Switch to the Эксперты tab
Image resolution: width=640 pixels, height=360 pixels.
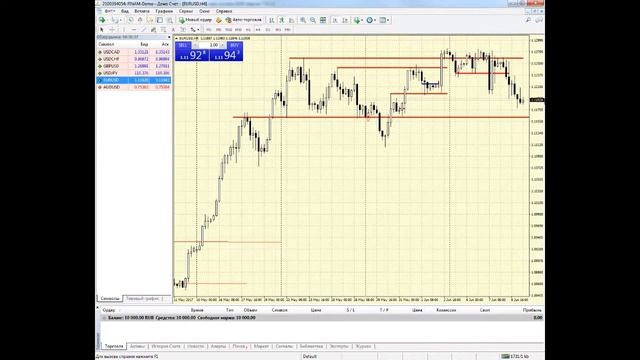pos(339,346)
